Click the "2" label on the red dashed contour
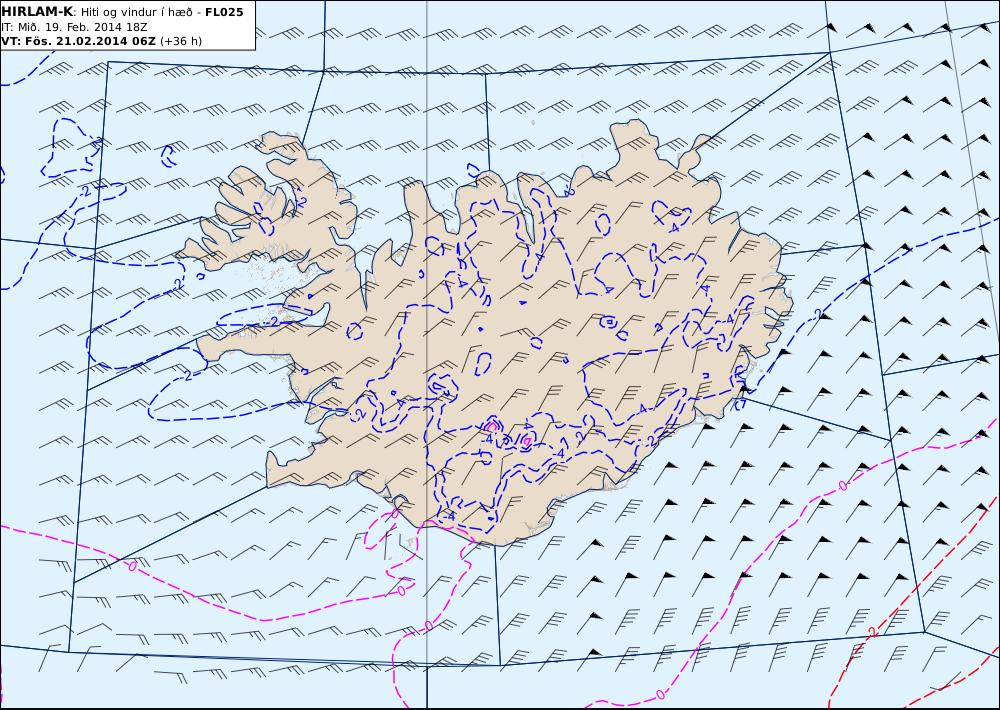The image size is (1000, 710). [872, 632]
